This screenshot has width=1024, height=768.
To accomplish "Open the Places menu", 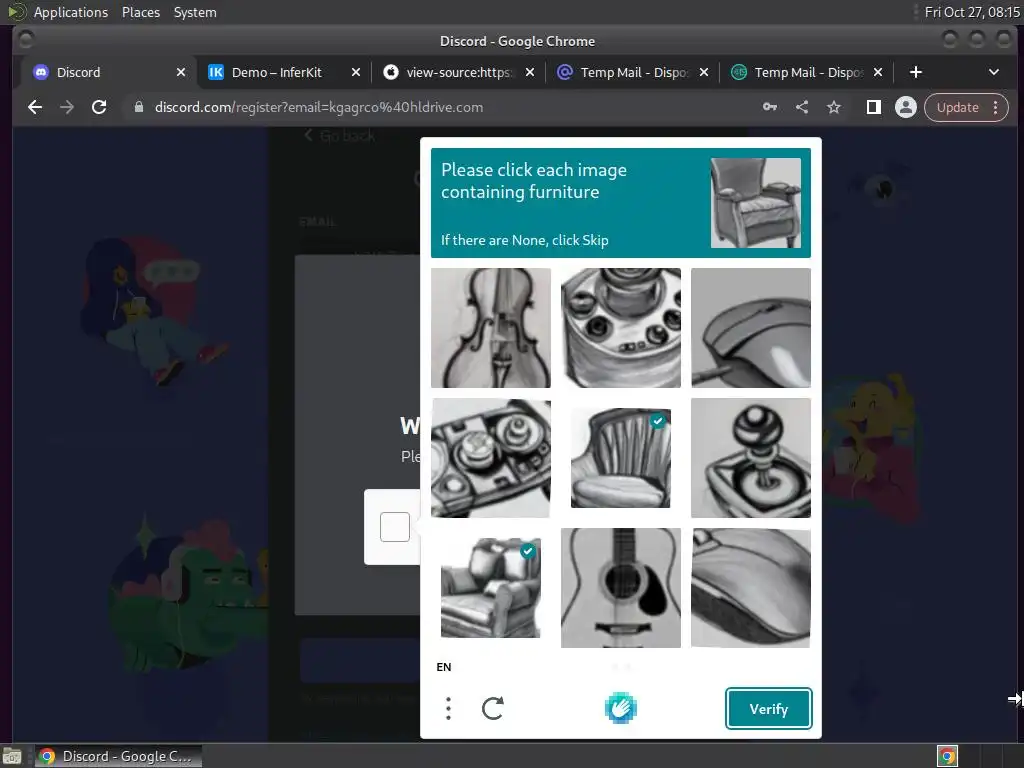I will [141, 12].
